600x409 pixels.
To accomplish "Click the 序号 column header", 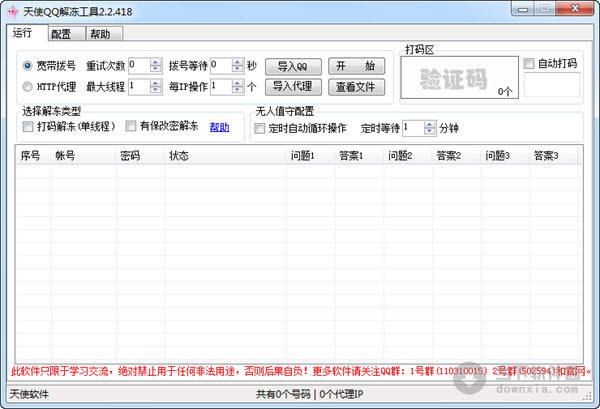I will pos(34,156).
